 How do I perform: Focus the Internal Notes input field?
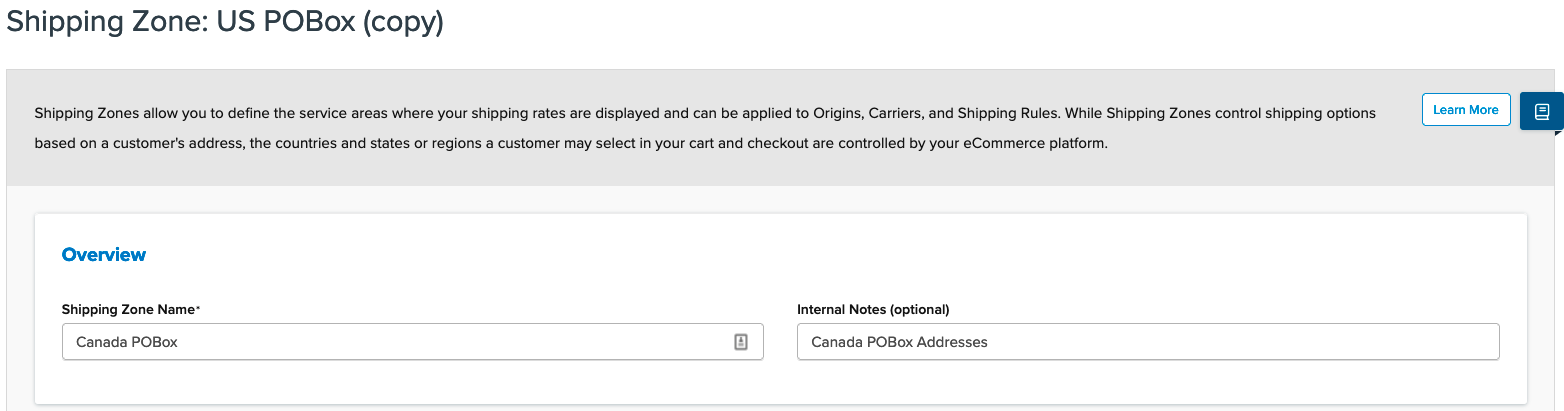(1147, 342)
